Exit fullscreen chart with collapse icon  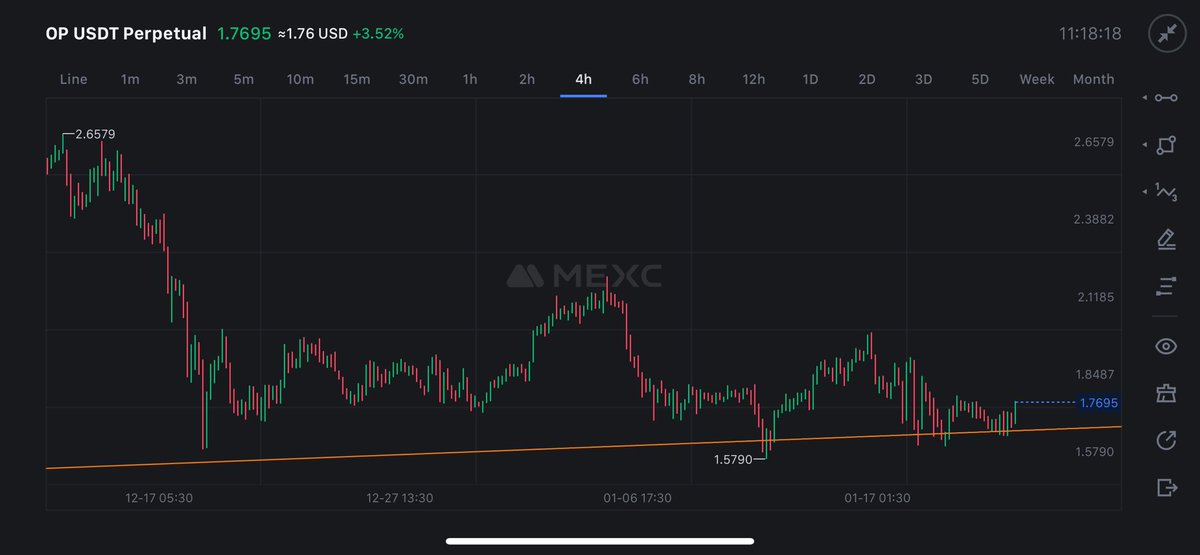(x=1166, y=33)
